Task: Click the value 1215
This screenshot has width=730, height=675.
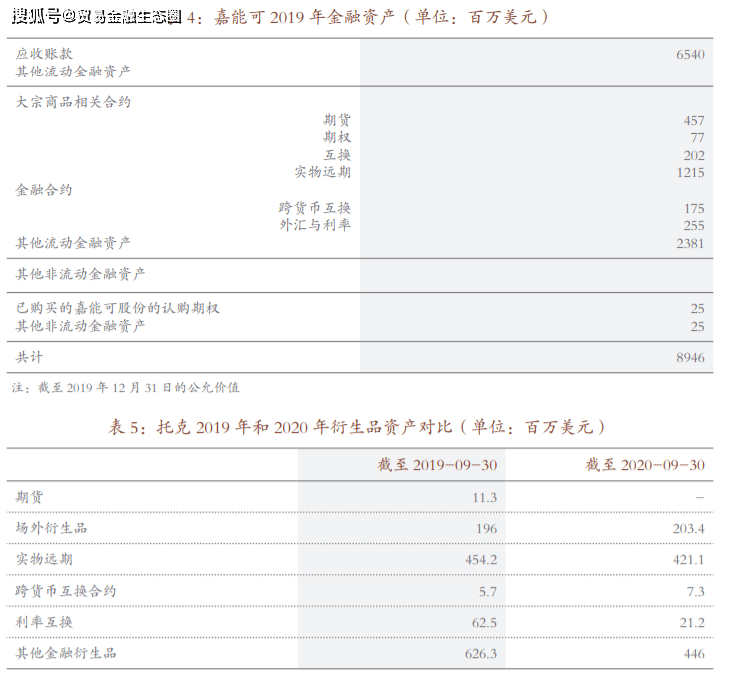Action: [690, 173]
